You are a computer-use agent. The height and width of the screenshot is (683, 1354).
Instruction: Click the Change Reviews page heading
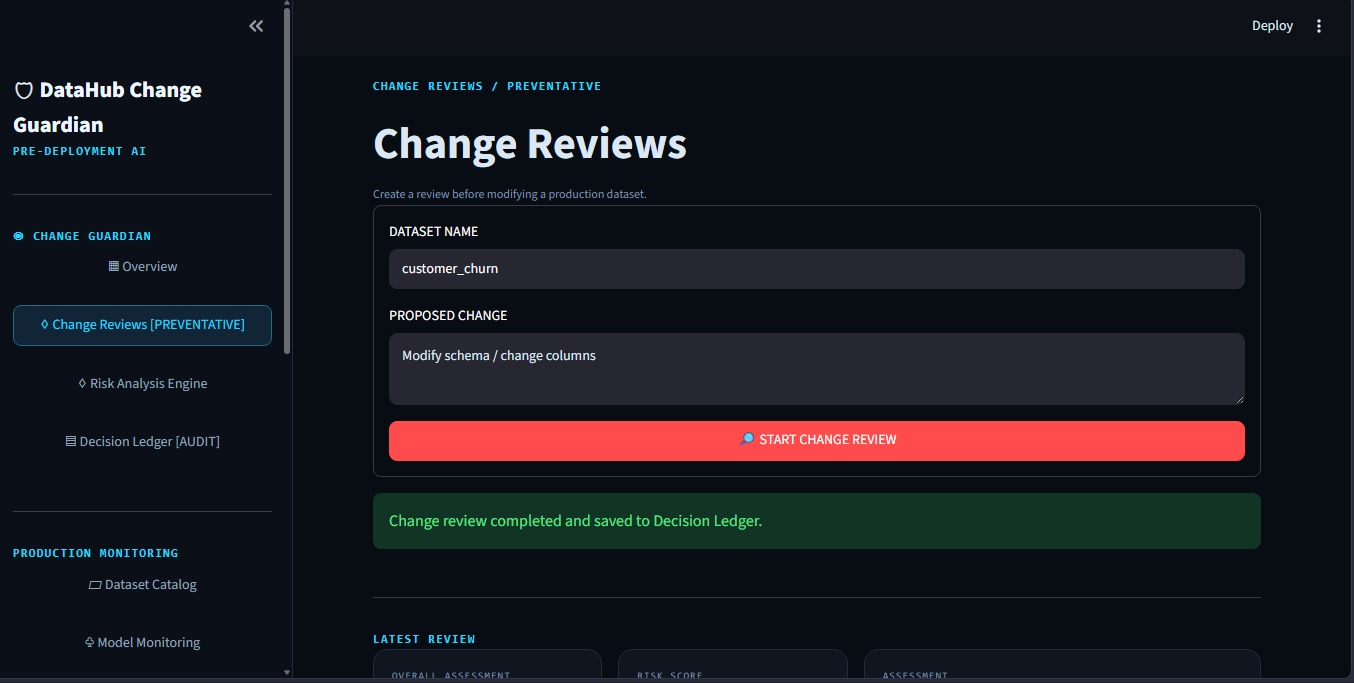point(530,144)
